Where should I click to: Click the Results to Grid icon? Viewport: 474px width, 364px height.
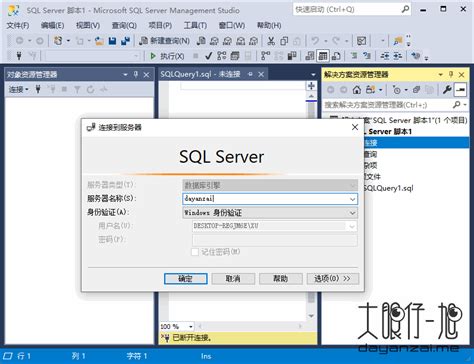click(x=323, y=56)
